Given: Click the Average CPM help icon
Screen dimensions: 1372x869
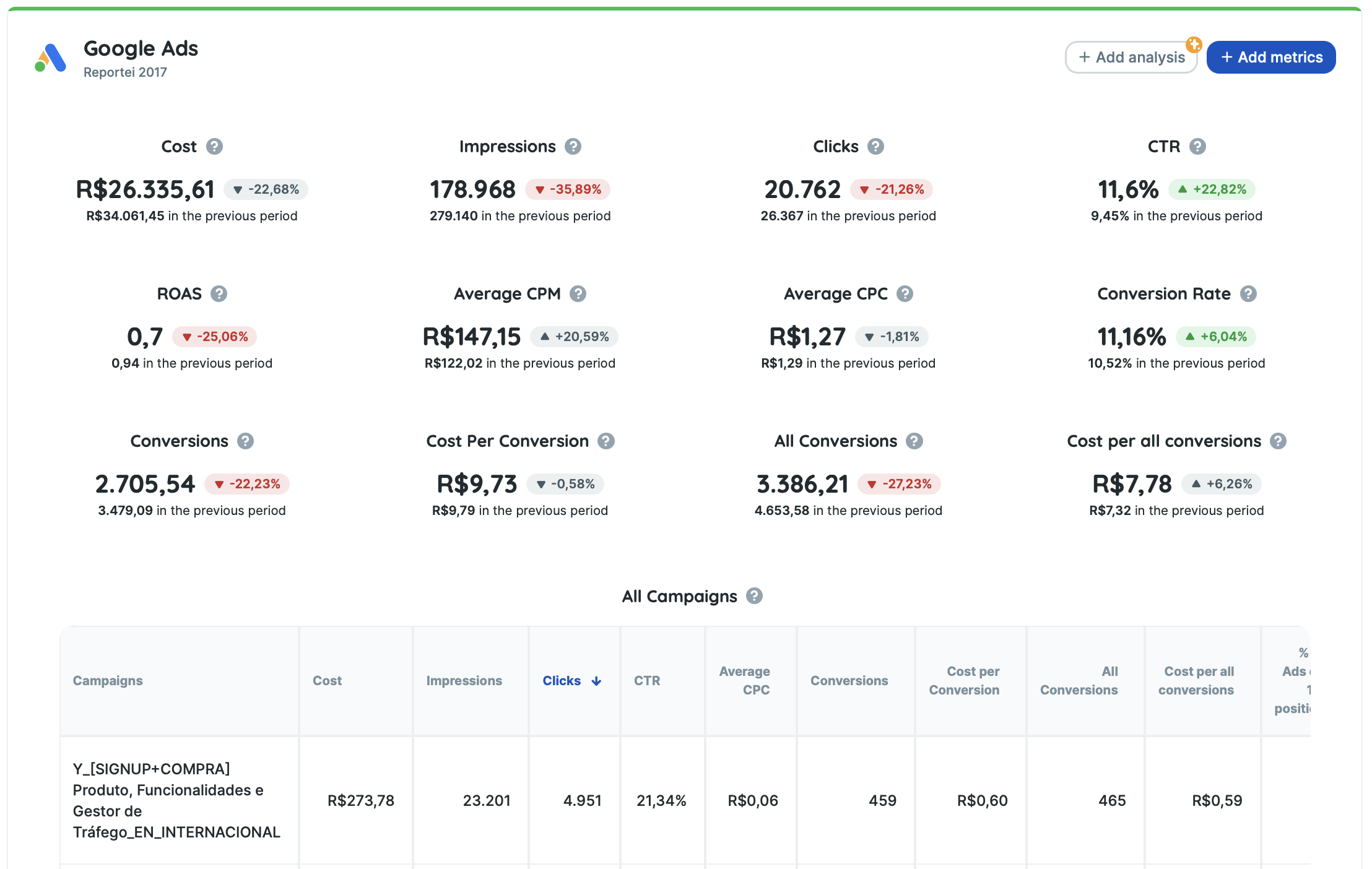Looking at the screenshot, I should coord(578,294).
